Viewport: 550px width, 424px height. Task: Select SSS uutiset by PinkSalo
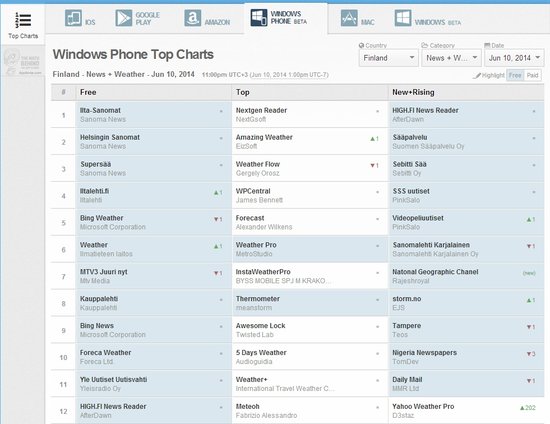pos(411,191)
